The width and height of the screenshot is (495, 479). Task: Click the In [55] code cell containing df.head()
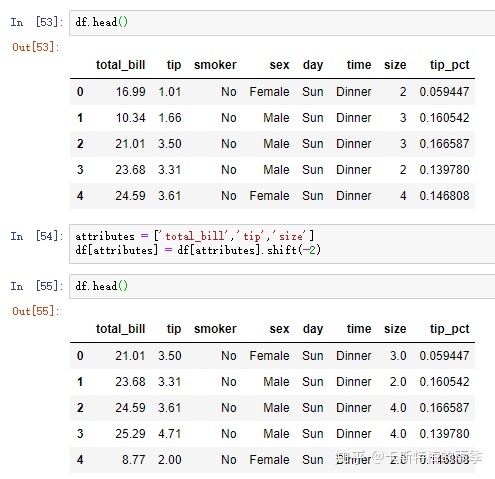tap(282, 286)
